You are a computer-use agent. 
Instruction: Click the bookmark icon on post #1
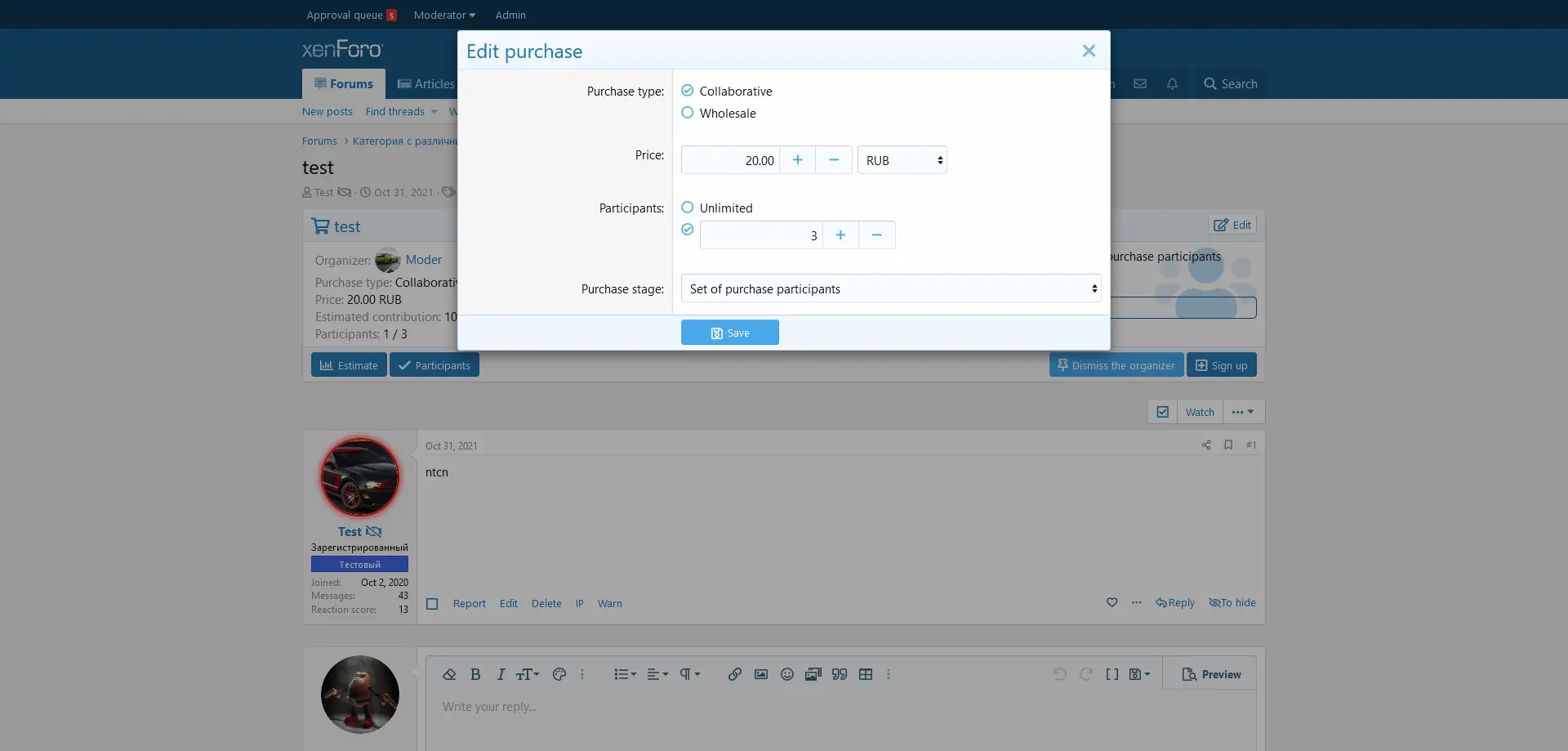point(1228,445)
